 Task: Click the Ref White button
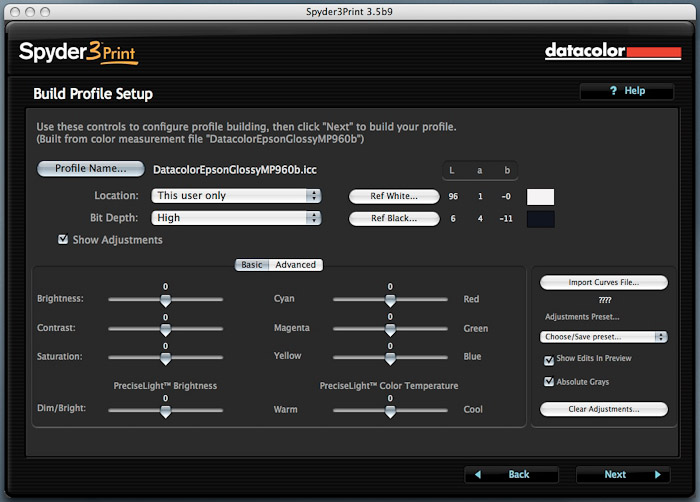(x=394, y=196)
